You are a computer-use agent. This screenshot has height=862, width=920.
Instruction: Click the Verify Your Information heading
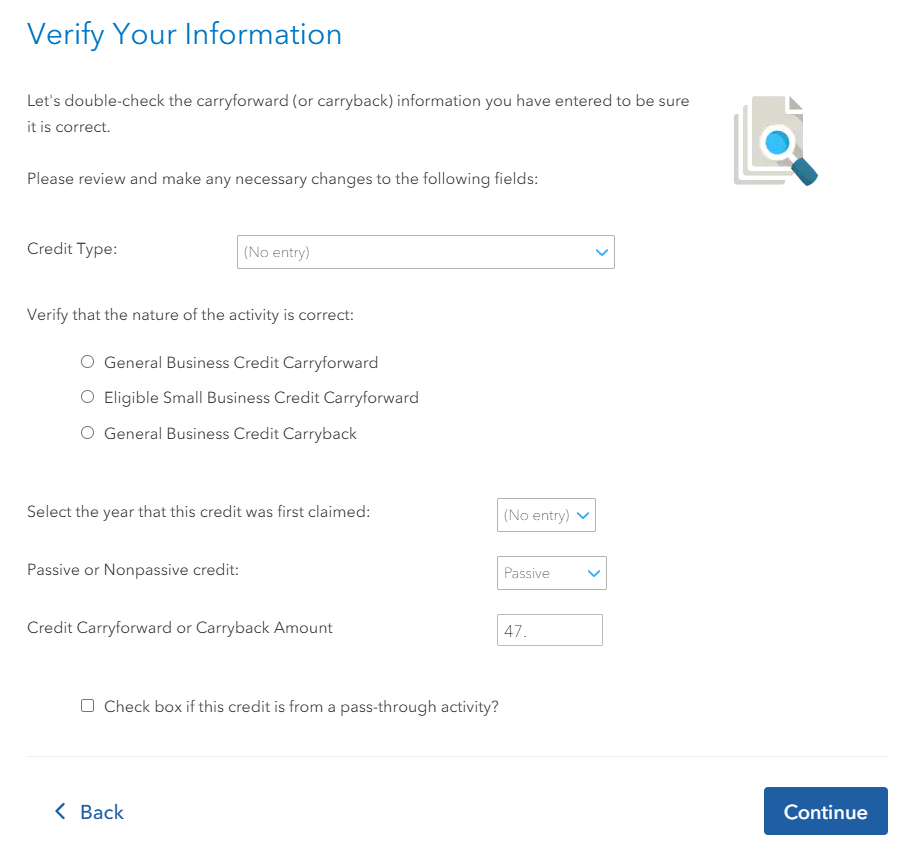[184, 34]
